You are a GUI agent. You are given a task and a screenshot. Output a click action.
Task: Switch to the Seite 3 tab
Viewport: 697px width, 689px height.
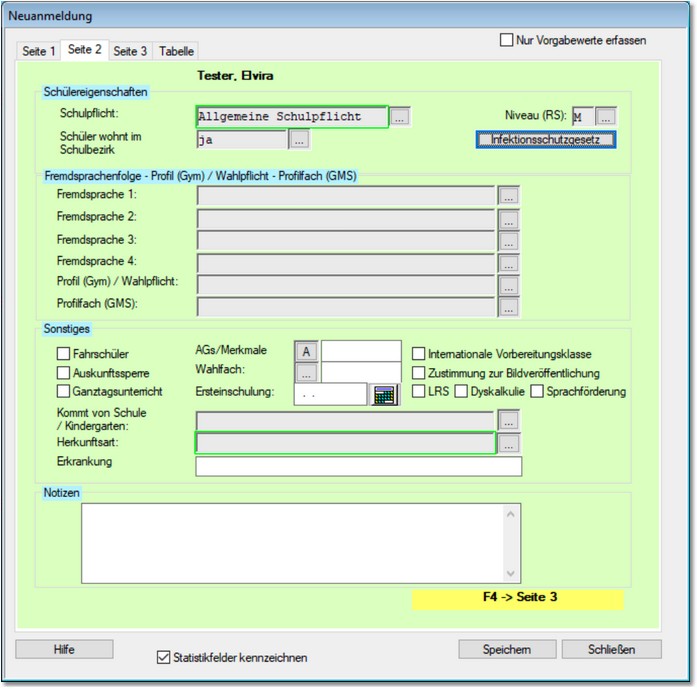(130, 51)
